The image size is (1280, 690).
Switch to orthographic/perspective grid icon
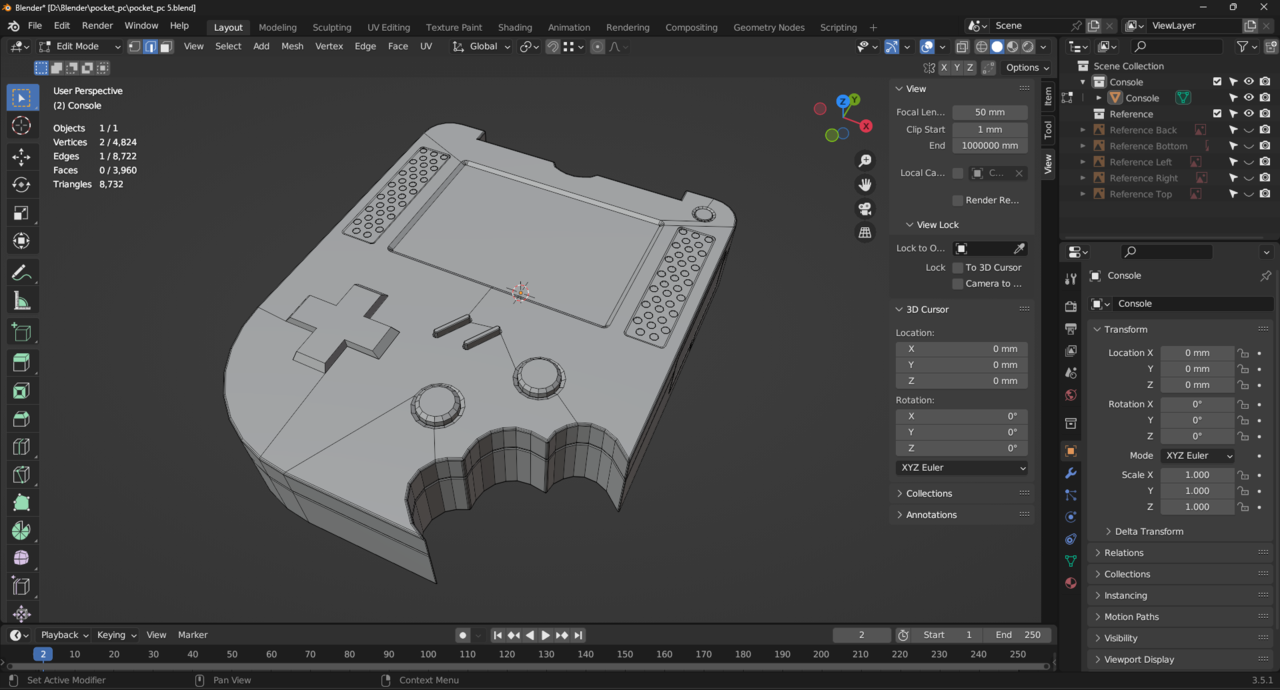(x=865, y=233)
